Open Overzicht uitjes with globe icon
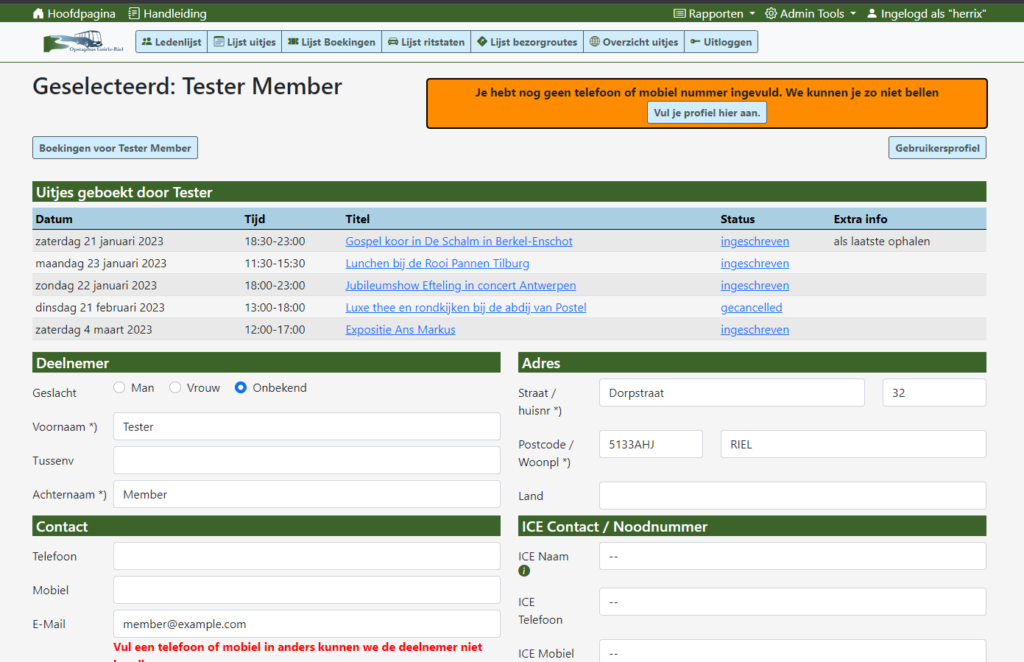The width and height of the screenshot is (1024, 662). pyautogui.click(x=634, y=42)
